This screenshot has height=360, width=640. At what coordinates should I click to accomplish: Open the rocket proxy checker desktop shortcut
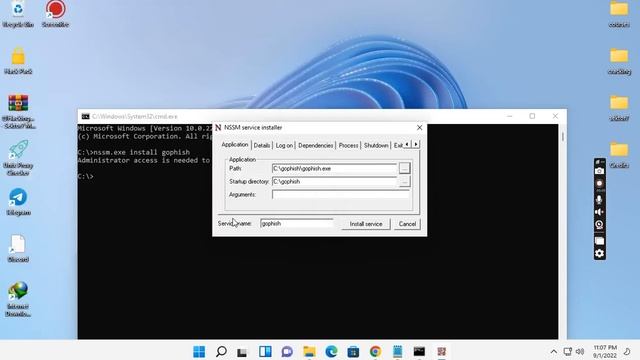18,158
